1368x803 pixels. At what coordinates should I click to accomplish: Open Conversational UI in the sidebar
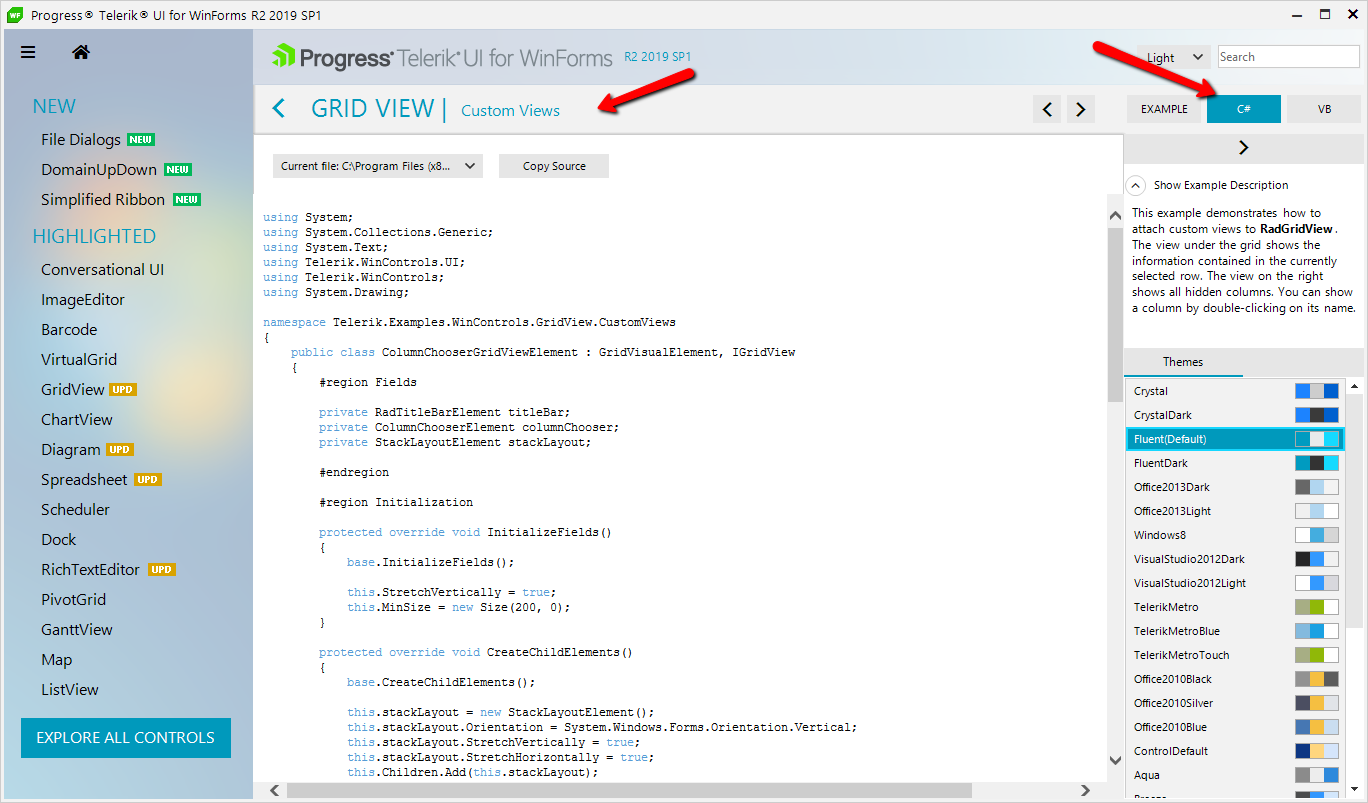[x=103, y=270]
